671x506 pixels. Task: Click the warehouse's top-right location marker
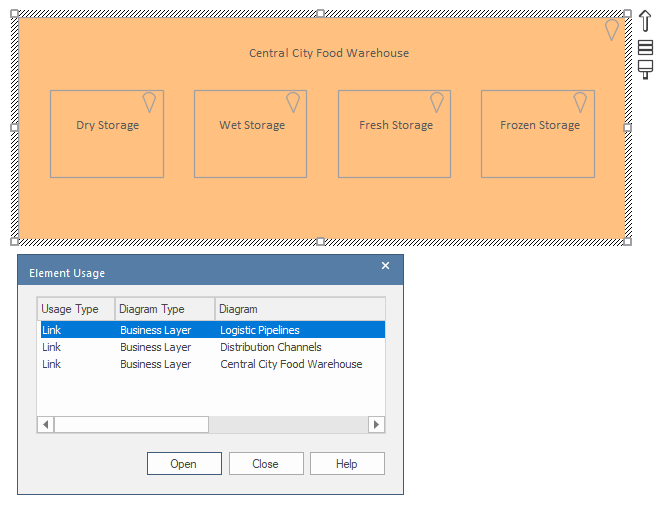coord(612,31)
